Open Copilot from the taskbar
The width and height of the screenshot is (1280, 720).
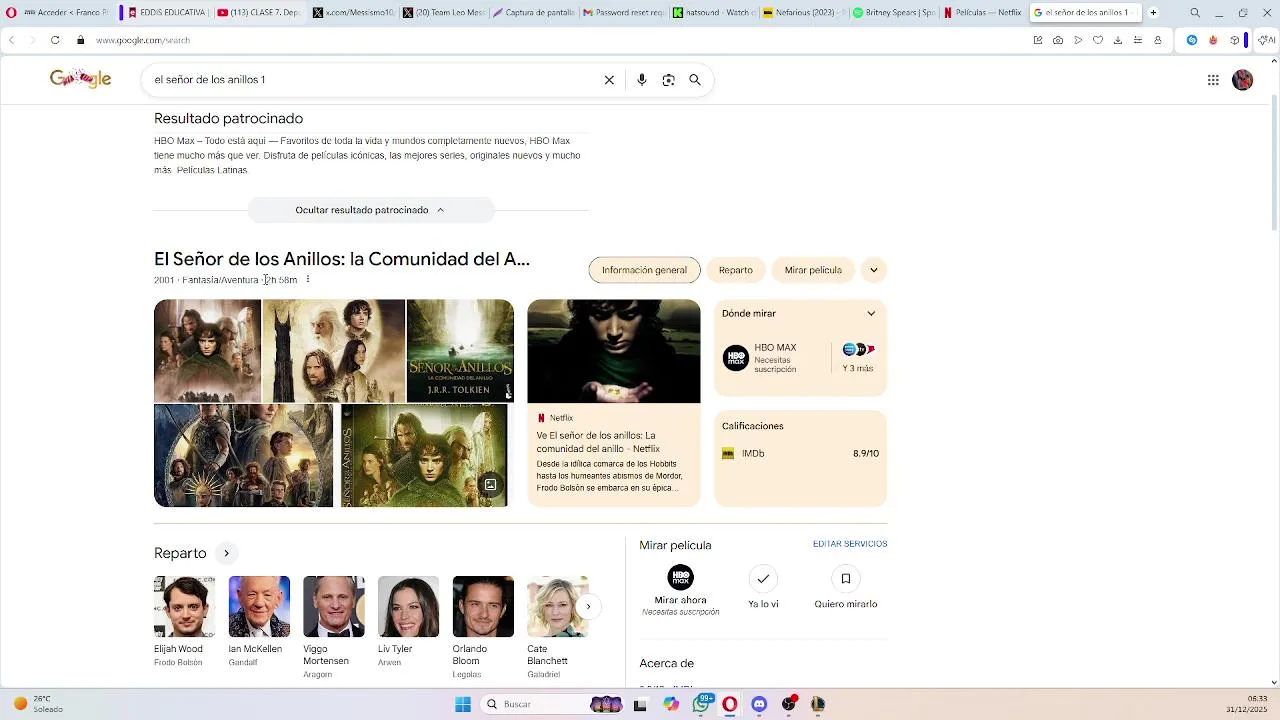pyautogui.click(x=671, y=704)
